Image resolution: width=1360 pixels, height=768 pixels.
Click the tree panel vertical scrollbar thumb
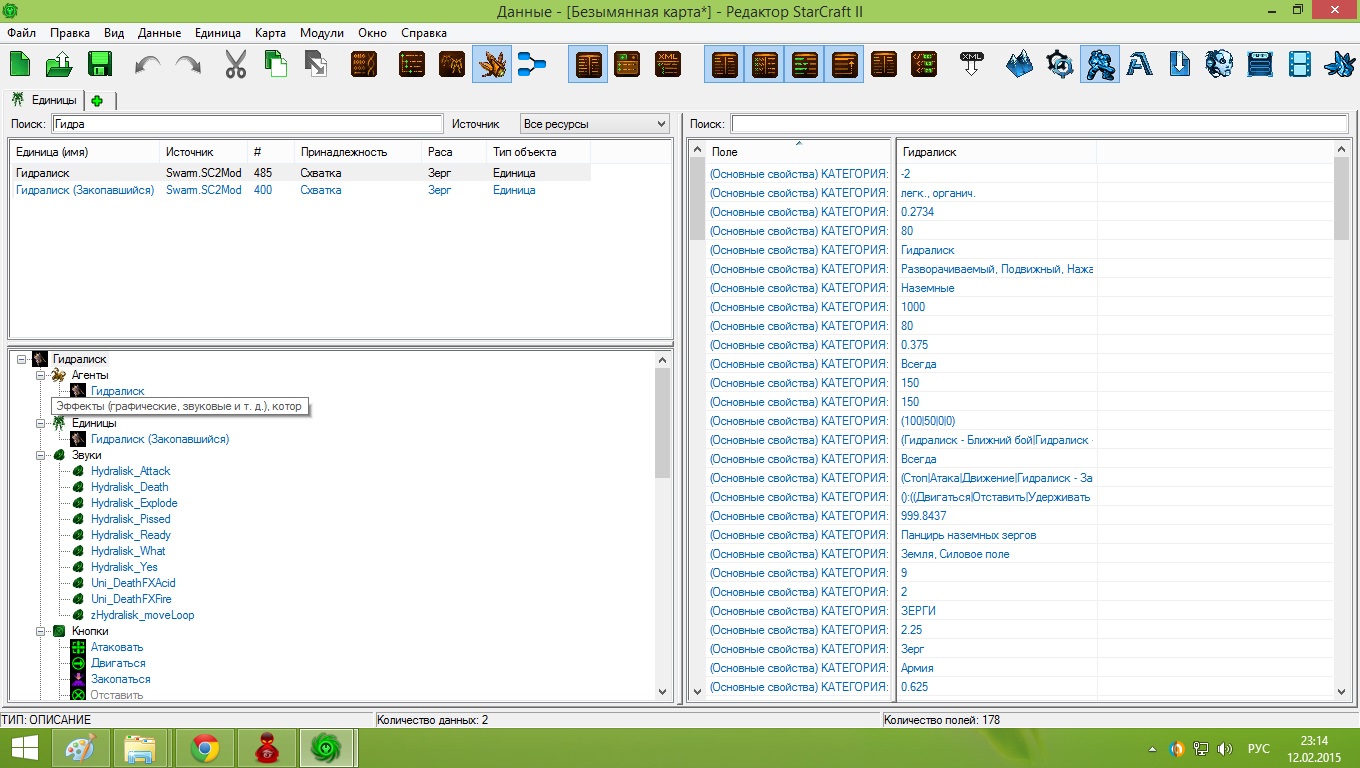pos(662,424)
